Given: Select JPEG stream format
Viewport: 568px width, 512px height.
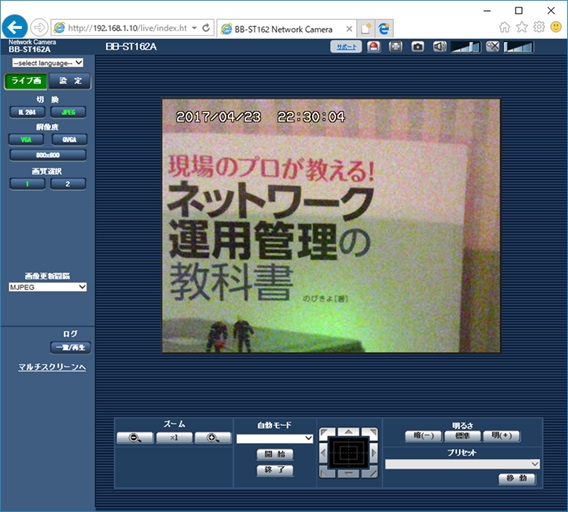Looking at the screenshot, I should click(x=68, y=112).
